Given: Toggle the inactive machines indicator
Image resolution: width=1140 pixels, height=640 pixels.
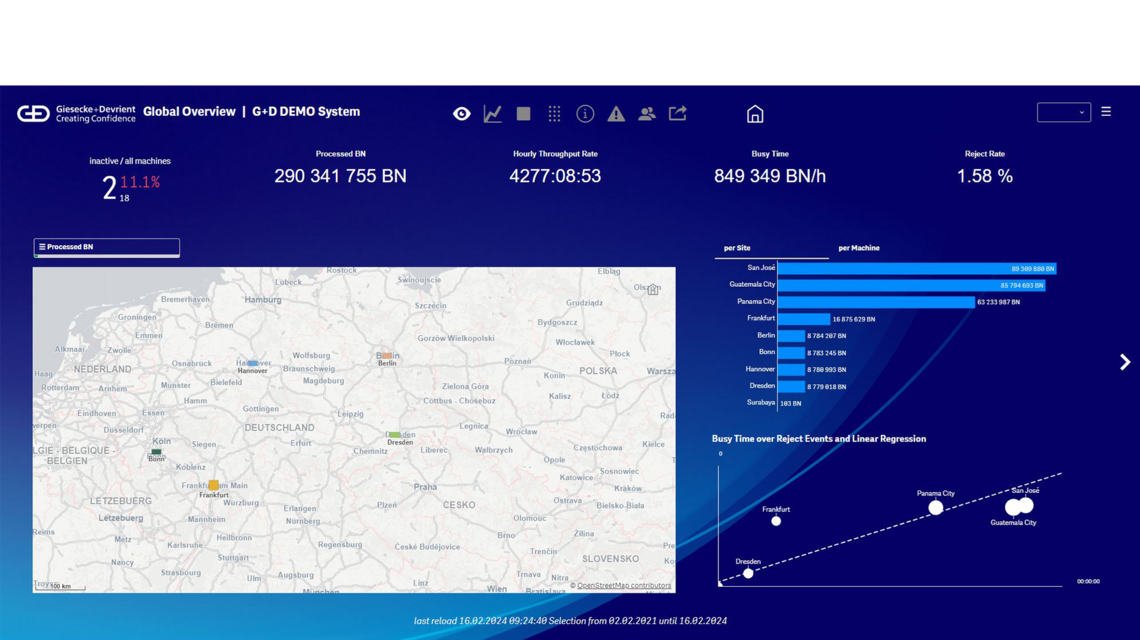Looking at the screenshot, I should pos(110,178).
